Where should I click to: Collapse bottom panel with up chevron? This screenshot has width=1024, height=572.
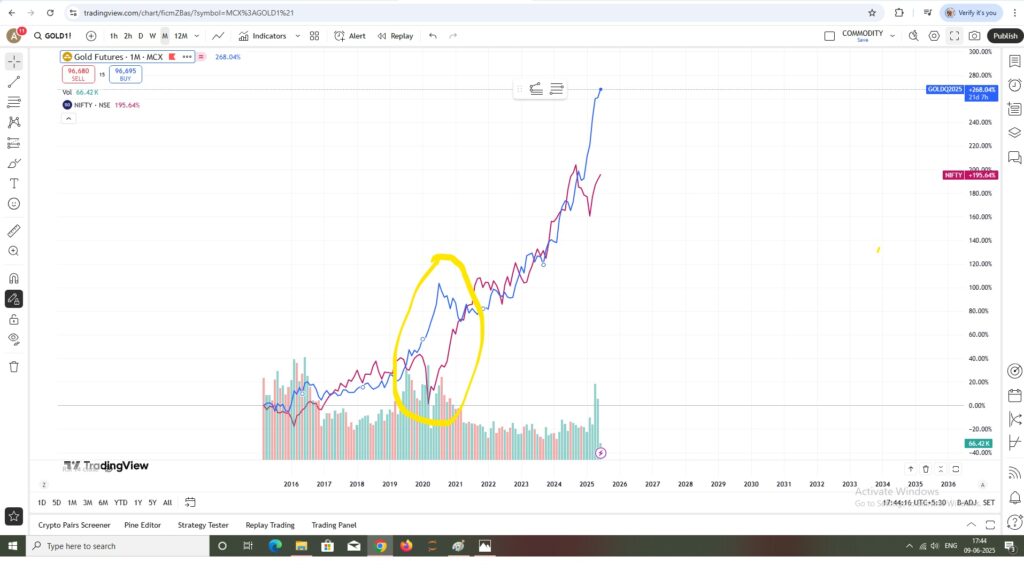click(971, 524)
